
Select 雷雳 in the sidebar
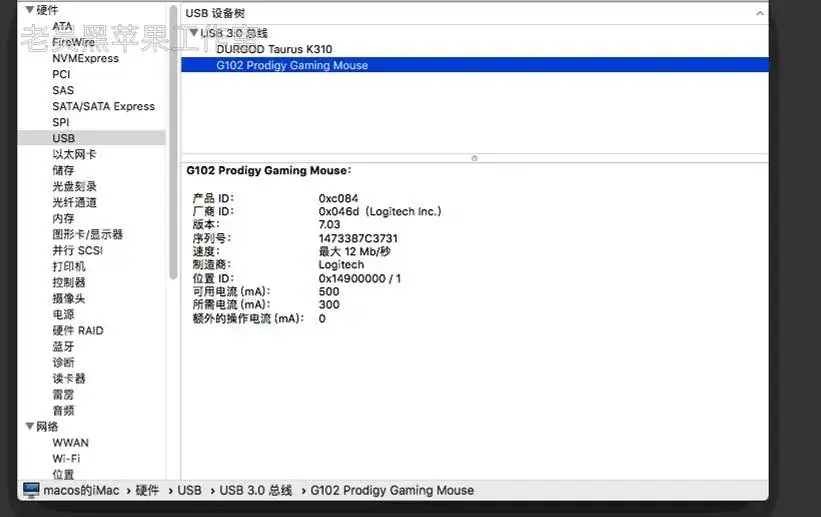point(63,394)
